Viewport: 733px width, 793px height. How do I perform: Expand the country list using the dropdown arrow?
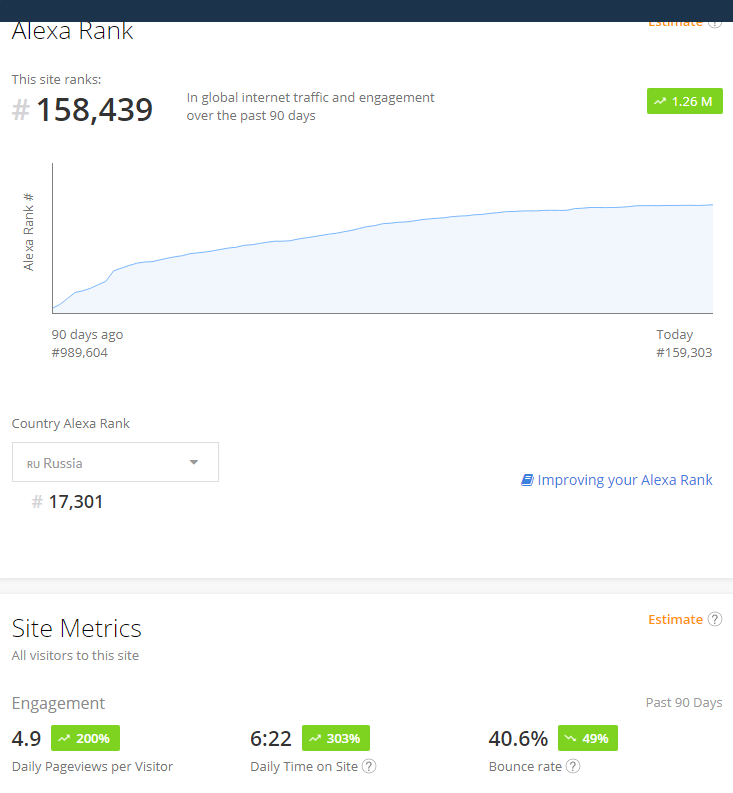[194, 462]
